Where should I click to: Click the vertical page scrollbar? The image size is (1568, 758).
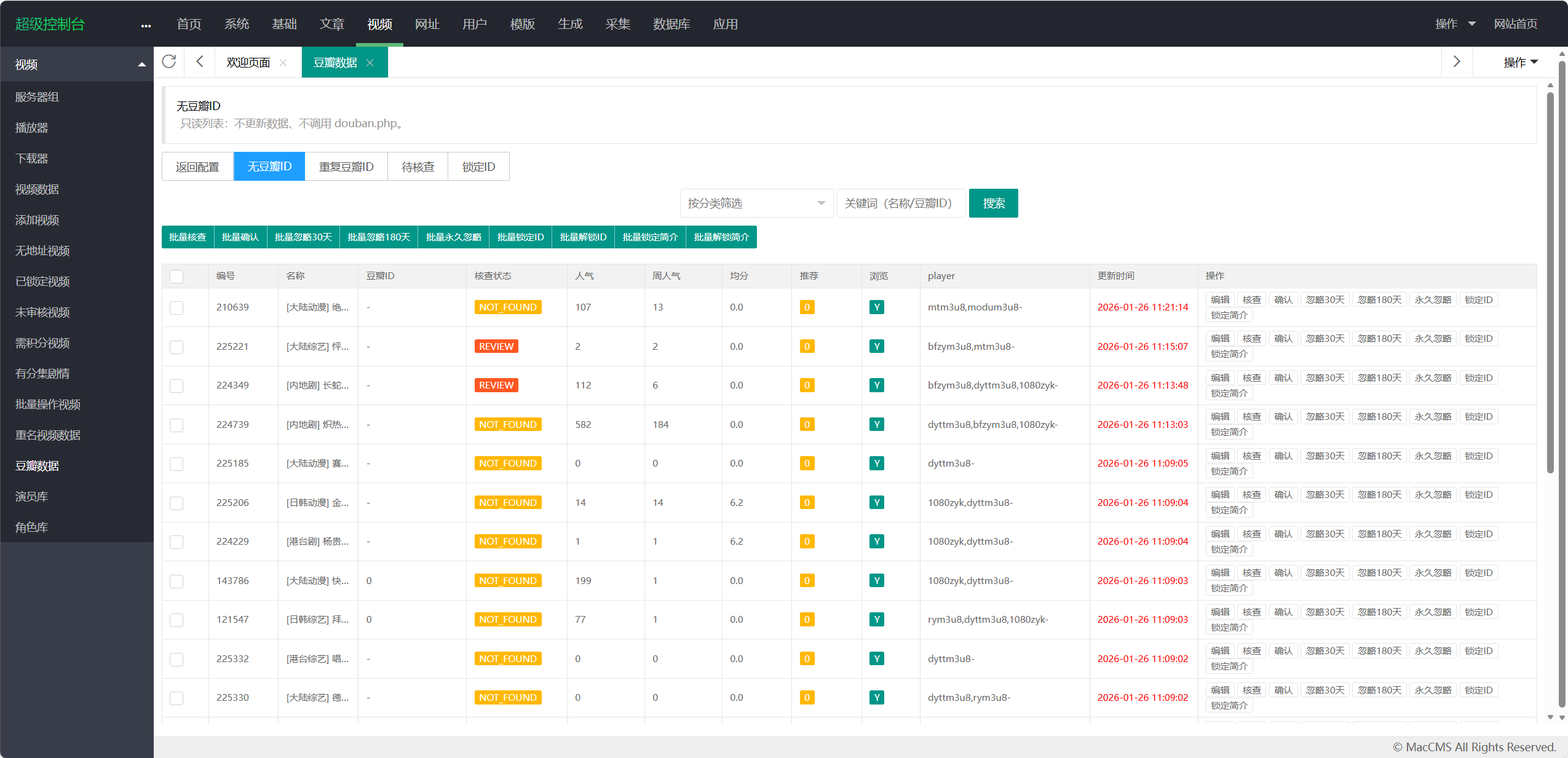click(1550, 283)
